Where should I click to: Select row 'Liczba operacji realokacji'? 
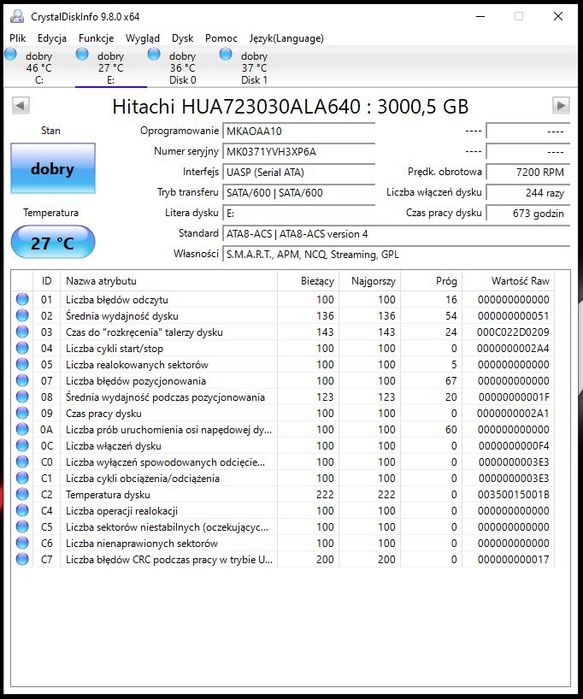[283, 510]
